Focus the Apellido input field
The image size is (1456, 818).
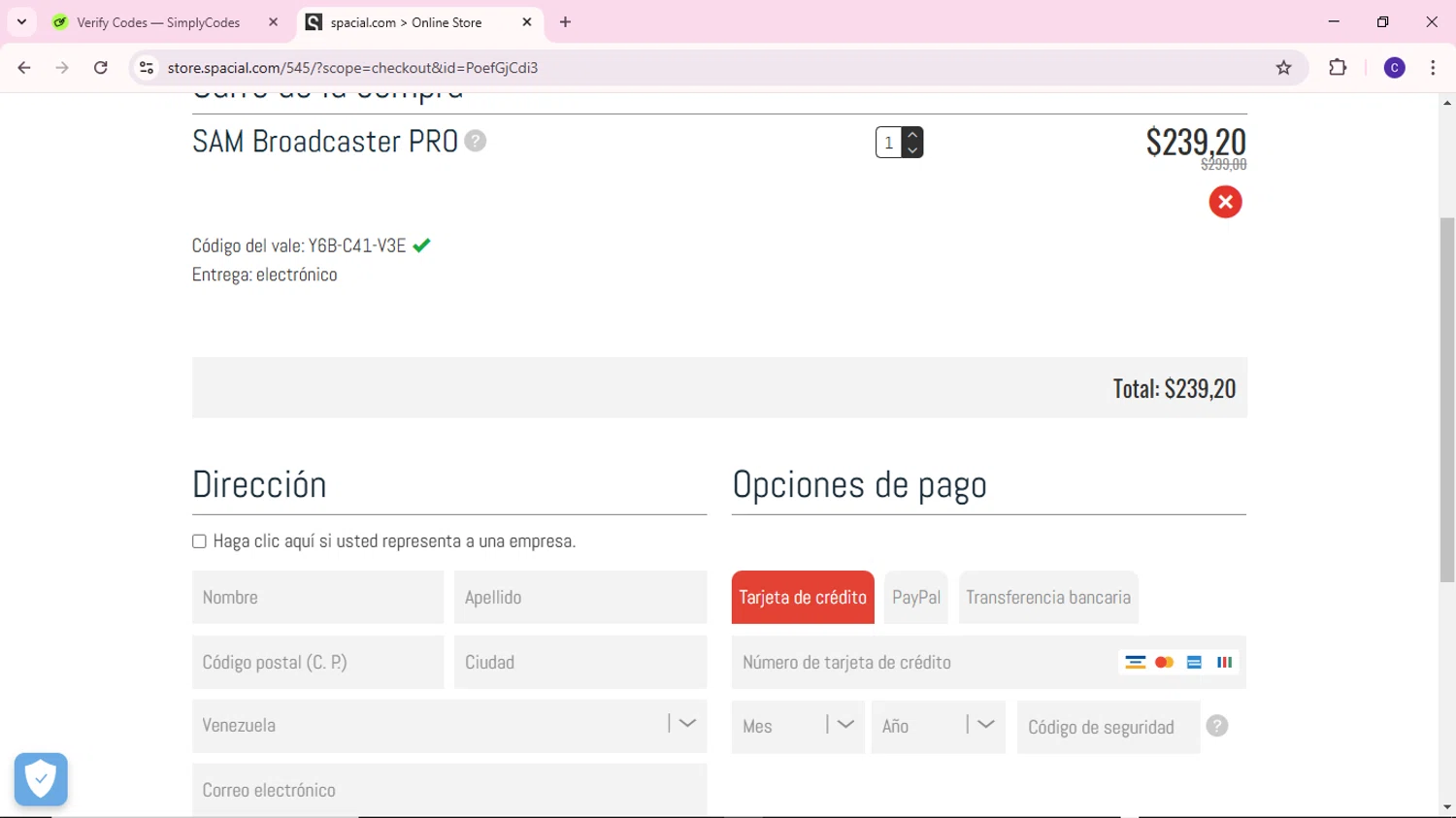coord(580,597)
